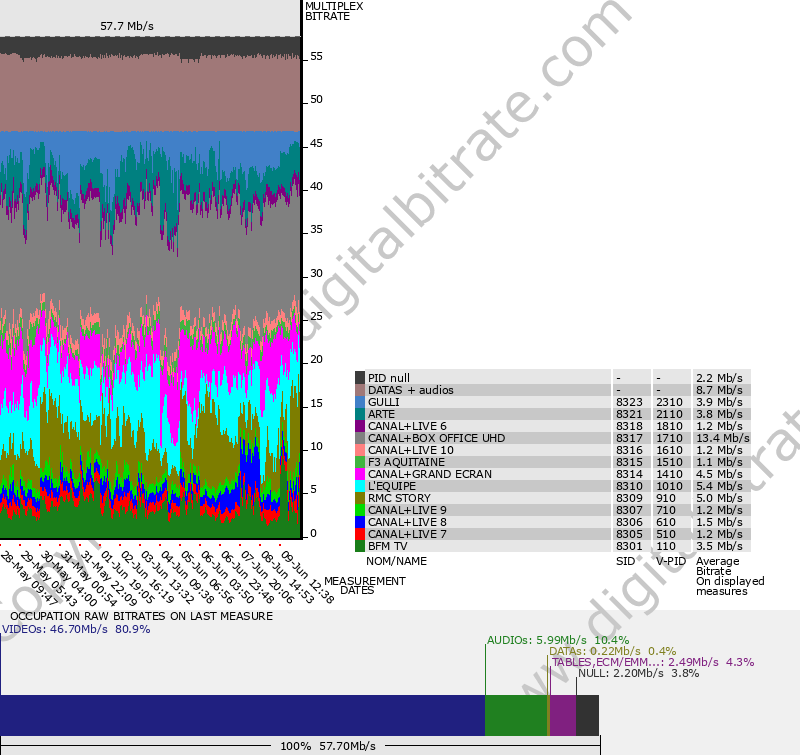Select the 'ARTE' channel name
This screenshot has height=755, width=800.
(x=381, y=414)
